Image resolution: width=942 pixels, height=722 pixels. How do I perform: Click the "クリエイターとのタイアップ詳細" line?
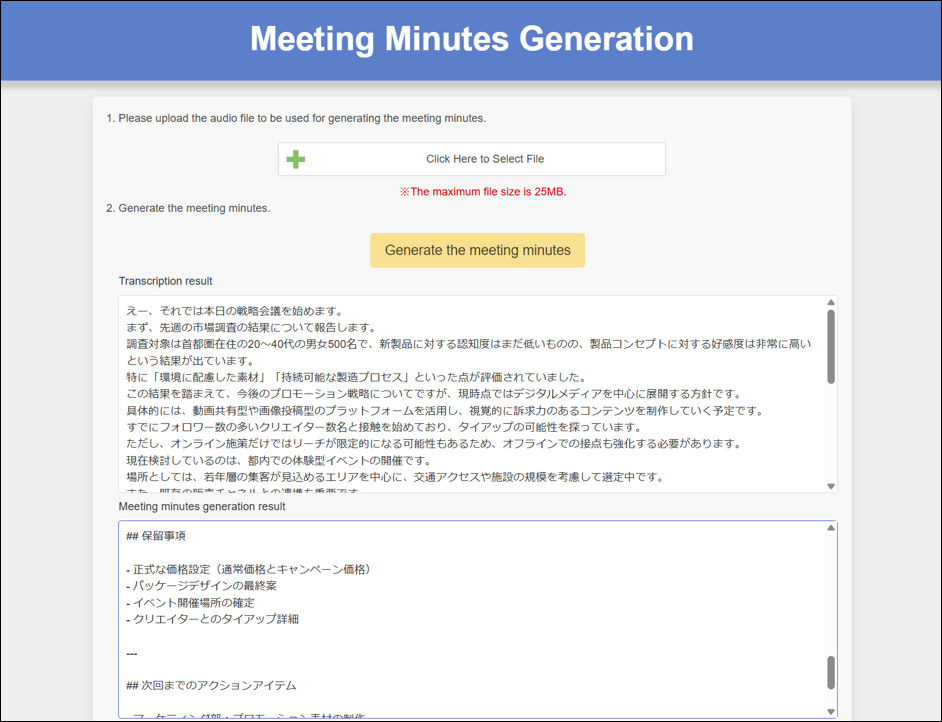[215, 619]
